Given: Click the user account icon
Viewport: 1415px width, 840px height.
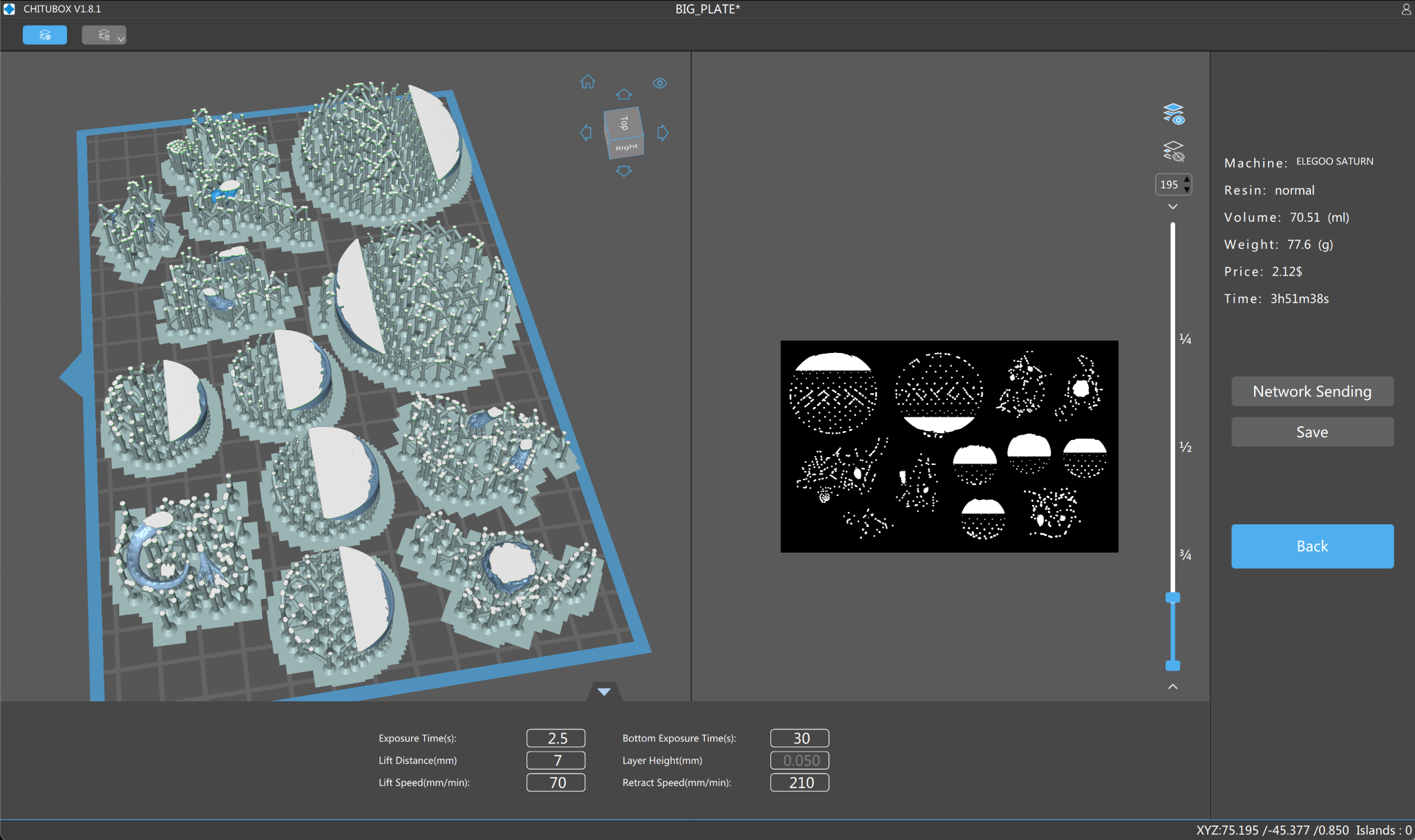Looking at the screenshot, I should 1405,9.
